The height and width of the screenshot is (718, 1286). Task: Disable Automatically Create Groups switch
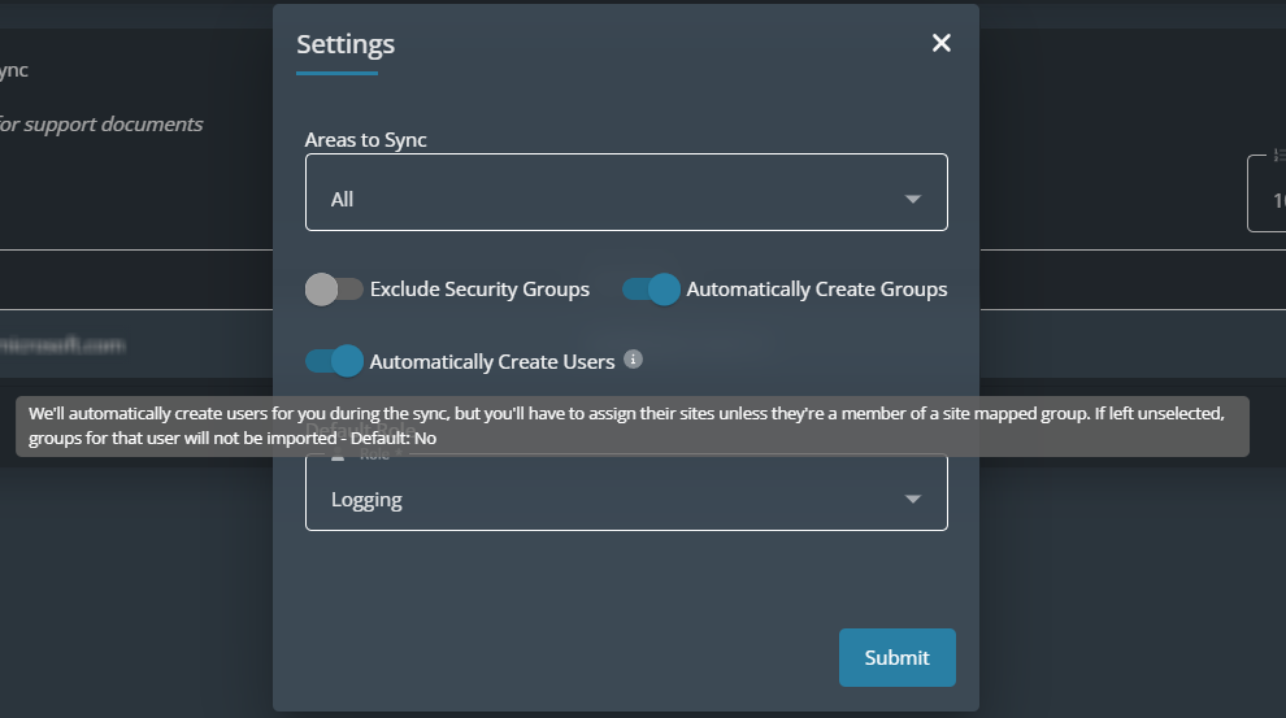pyautogui.click(x=651, y=290)
